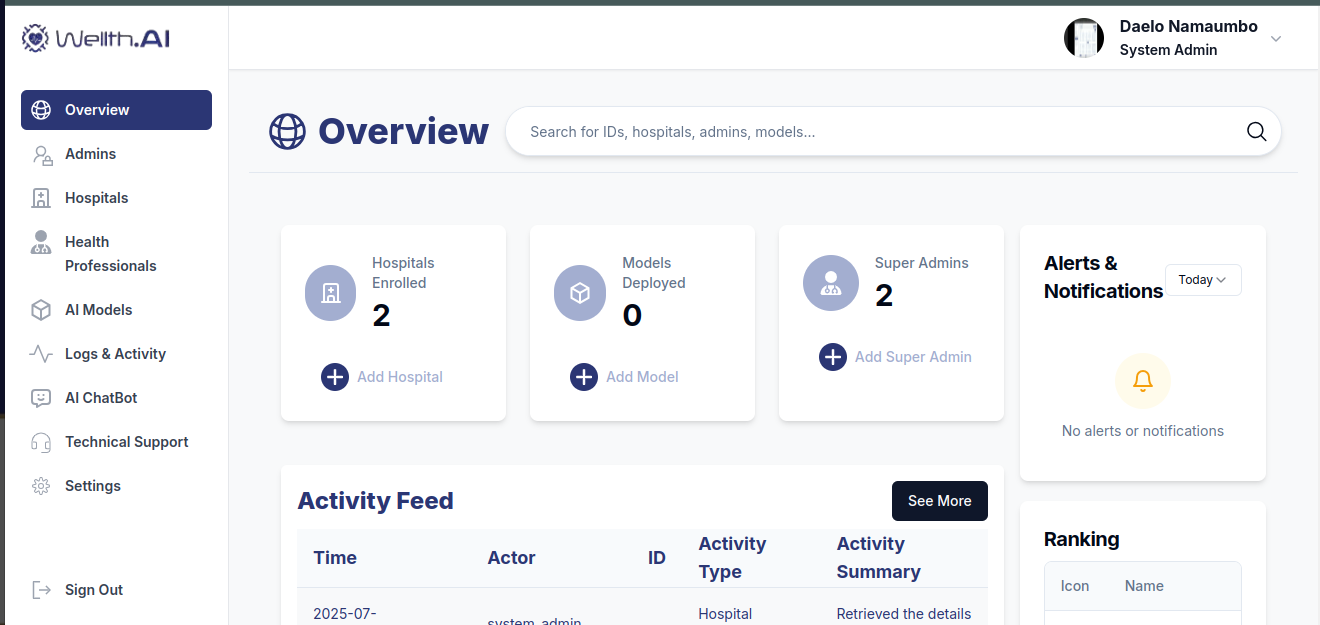This screenshot has width=1320, height=625.
Task: Click the ID column header
Action: coord(657,558)
